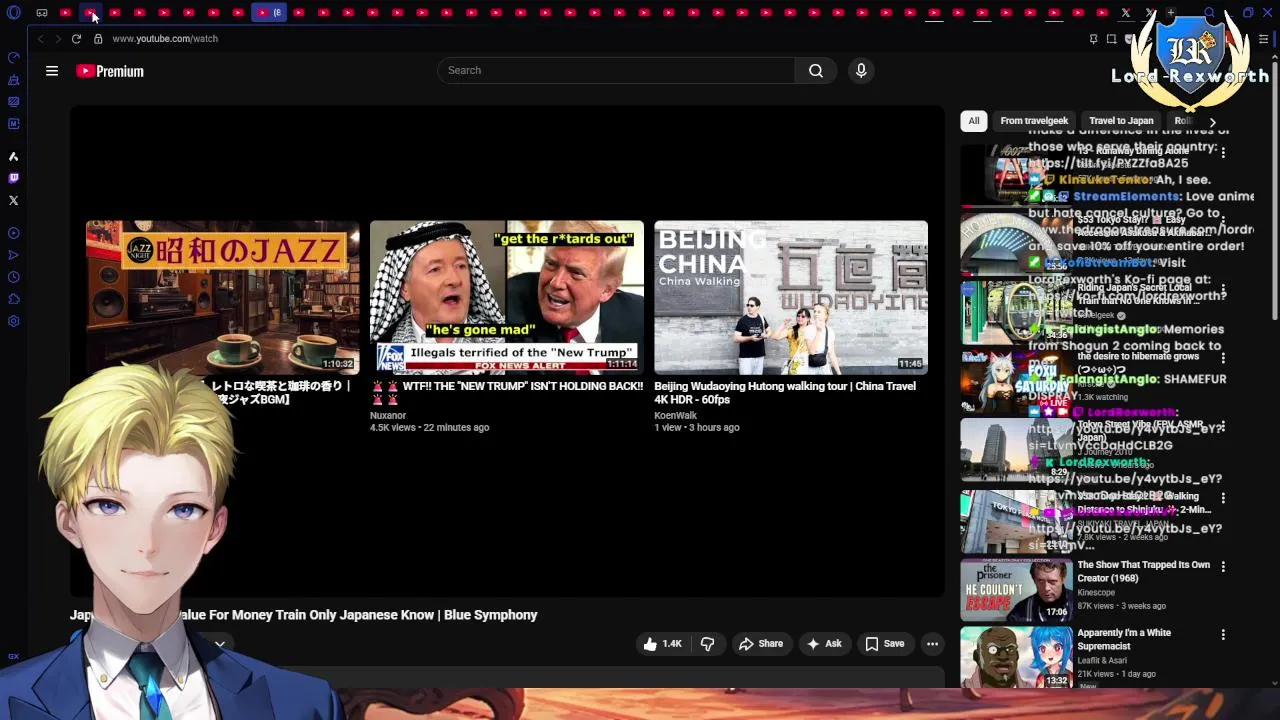Open the Extensions cube sidebar icon
Image resolution: width=1280 pixels, height=720 pixels.
click(14, 299)
